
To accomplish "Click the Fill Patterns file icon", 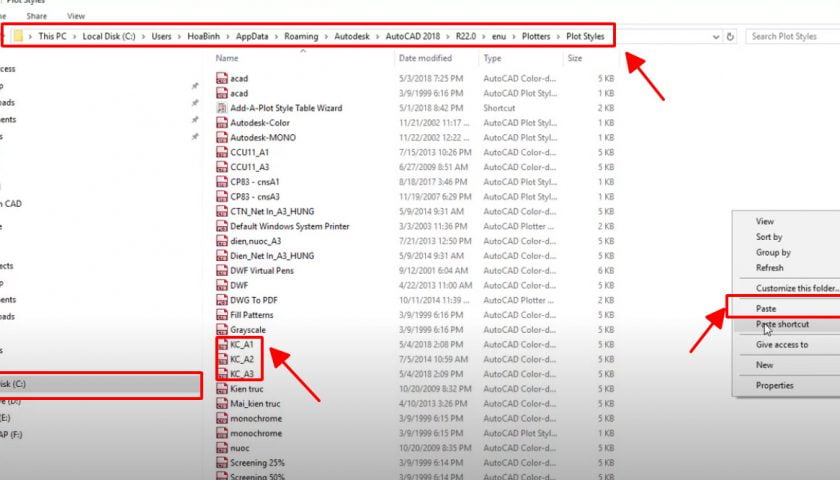I will click(x=222, y=315).
